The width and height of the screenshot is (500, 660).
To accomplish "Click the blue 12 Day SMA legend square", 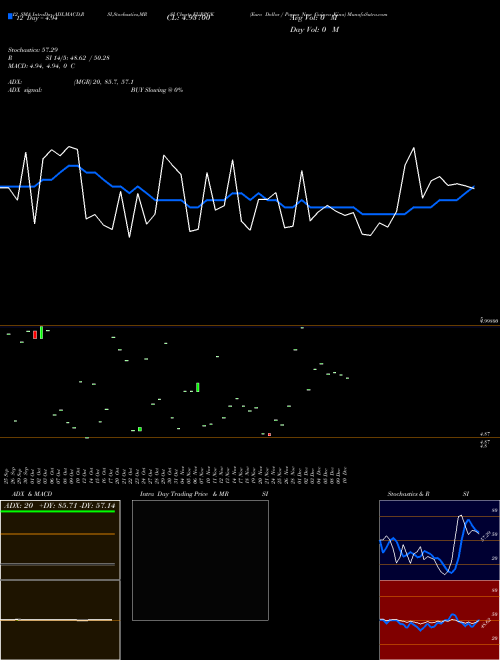I will point(10,16).
